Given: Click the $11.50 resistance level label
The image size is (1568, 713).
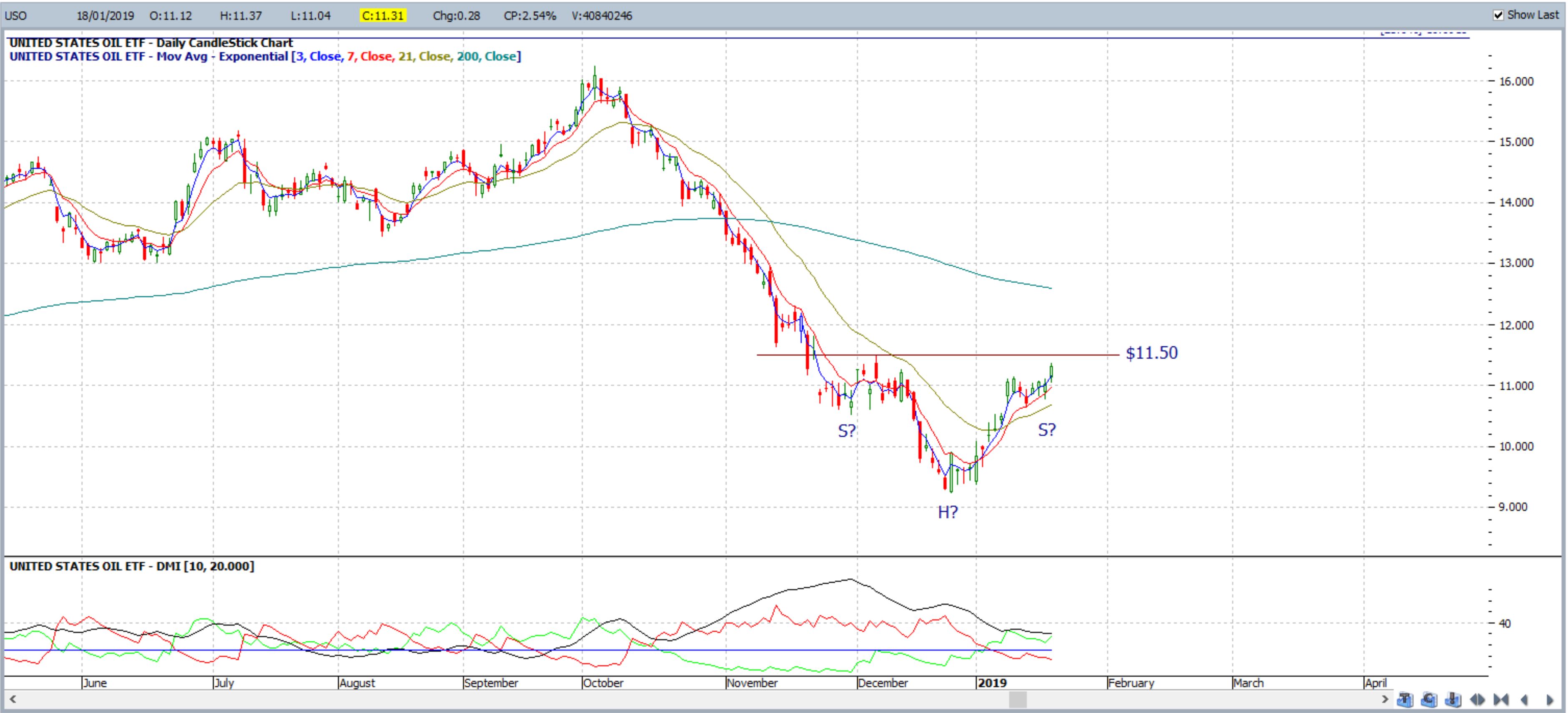Looking at the screenshot, I should 1152,353.
